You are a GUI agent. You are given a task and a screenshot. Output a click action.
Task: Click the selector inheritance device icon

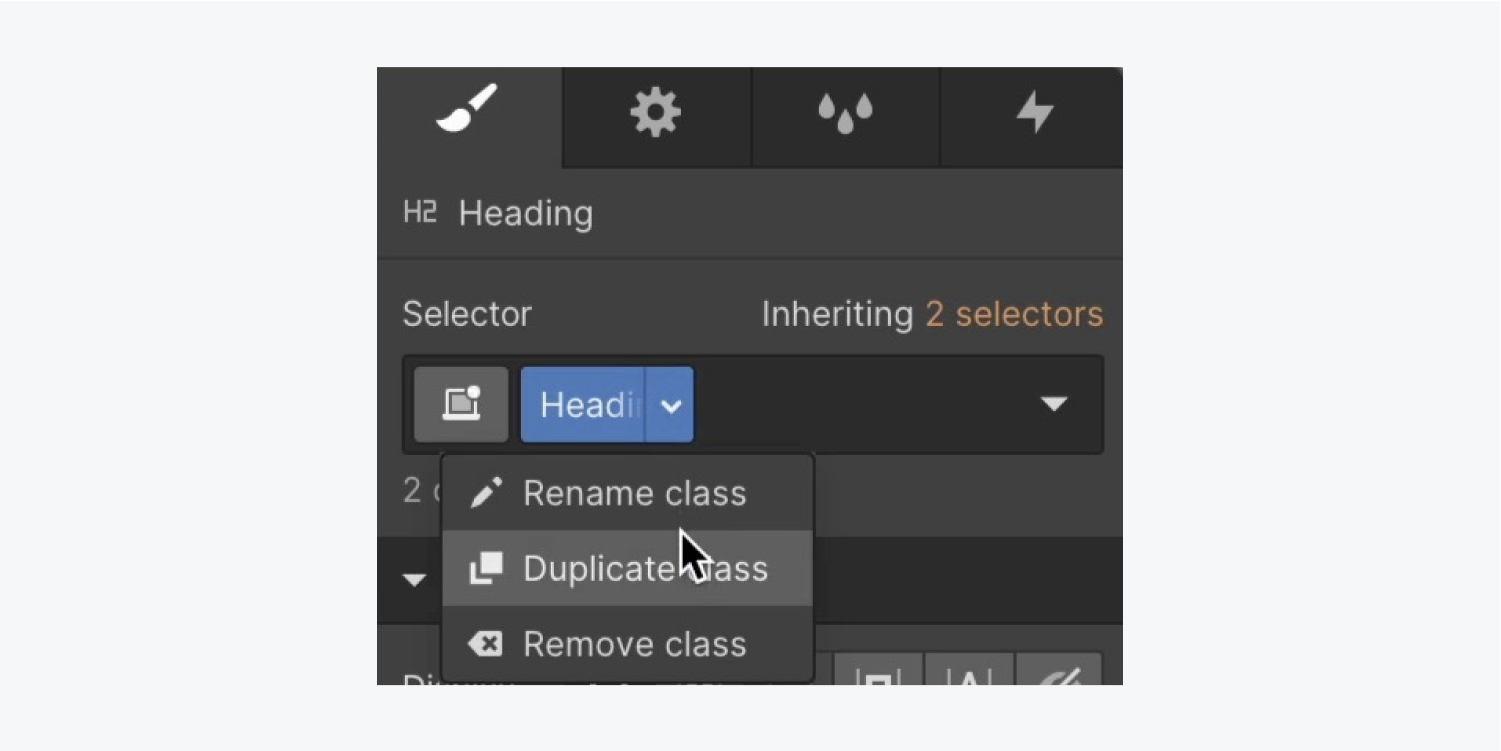click(x=461, y=404)
